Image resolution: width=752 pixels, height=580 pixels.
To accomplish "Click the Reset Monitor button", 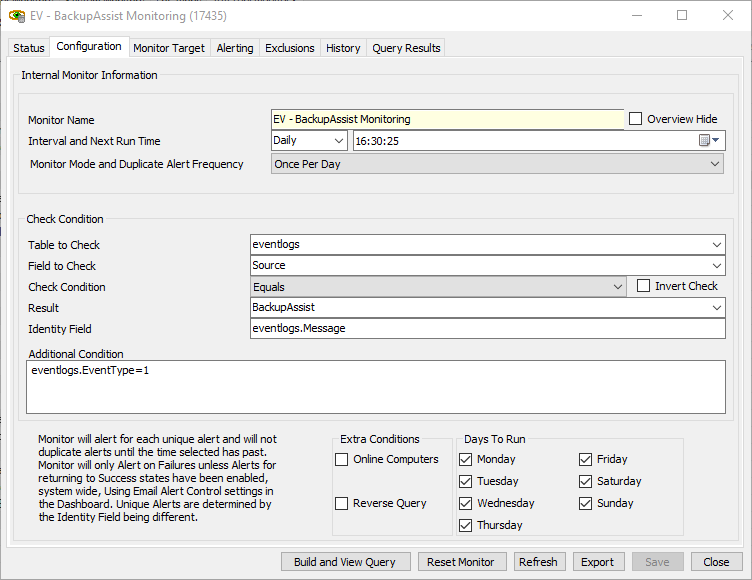I will (x=461, y=562).
